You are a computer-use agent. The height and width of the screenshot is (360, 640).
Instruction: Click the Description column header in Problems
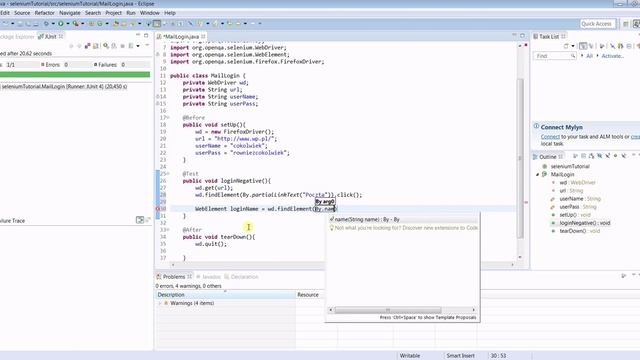point(225,295)
